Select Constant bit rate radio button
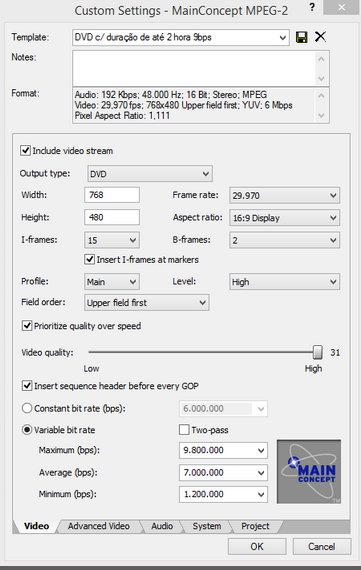The width and height of the screenshot is (361, 570). (27, 408)
